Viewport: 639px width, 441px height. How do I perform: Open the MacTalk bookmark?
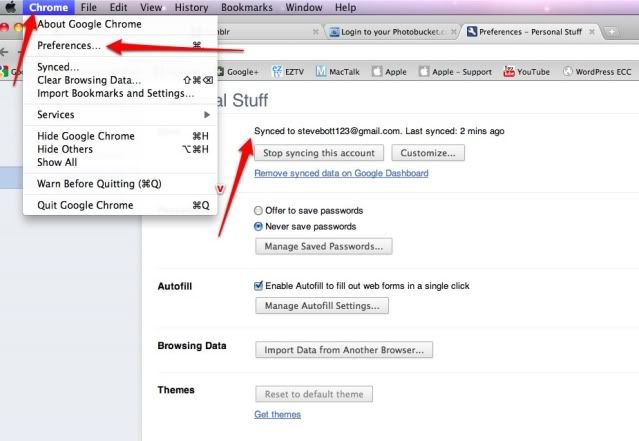(338, 72)
